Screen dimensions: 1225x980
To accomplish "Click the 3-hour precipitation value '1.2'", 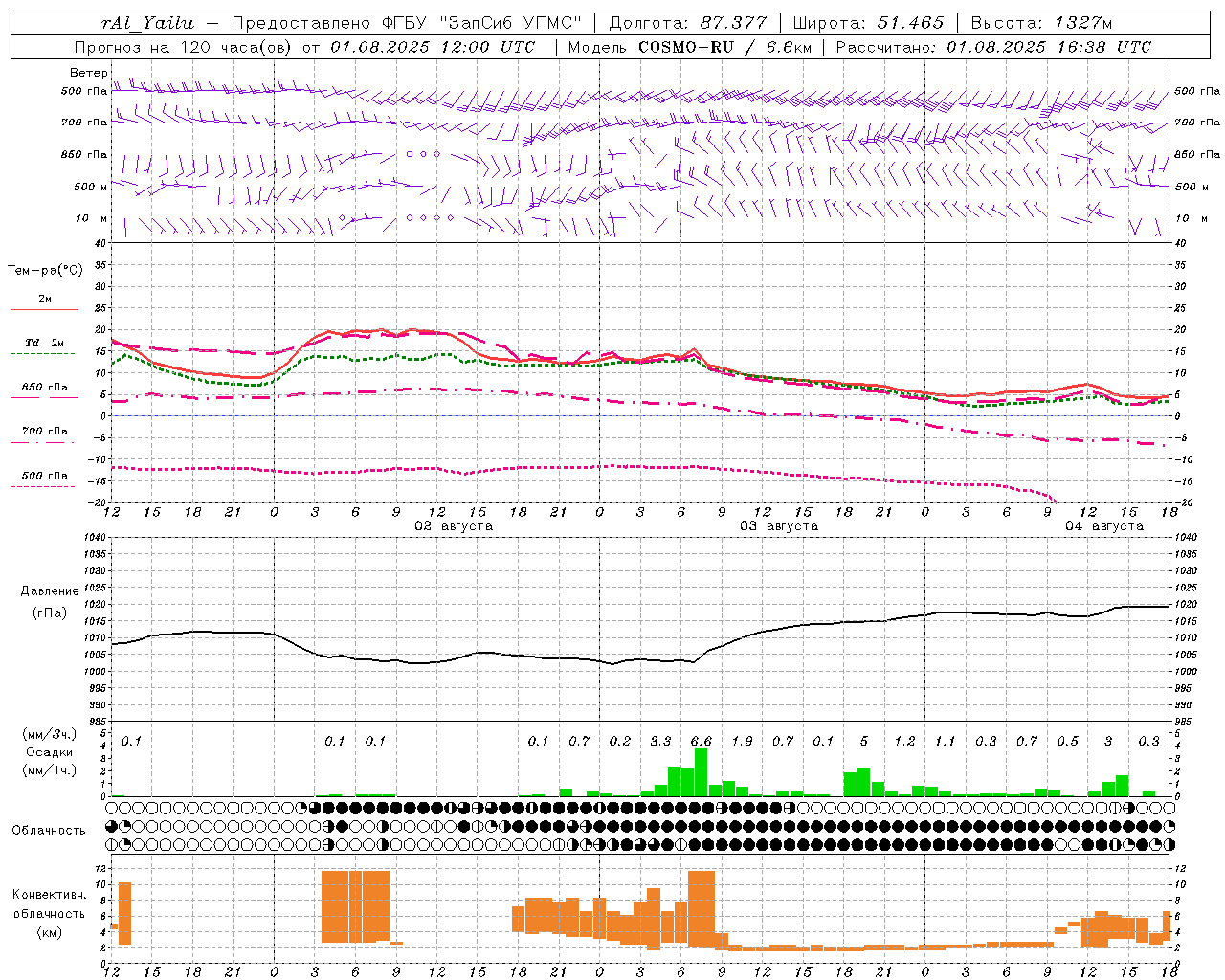I will tap(904, 742).
